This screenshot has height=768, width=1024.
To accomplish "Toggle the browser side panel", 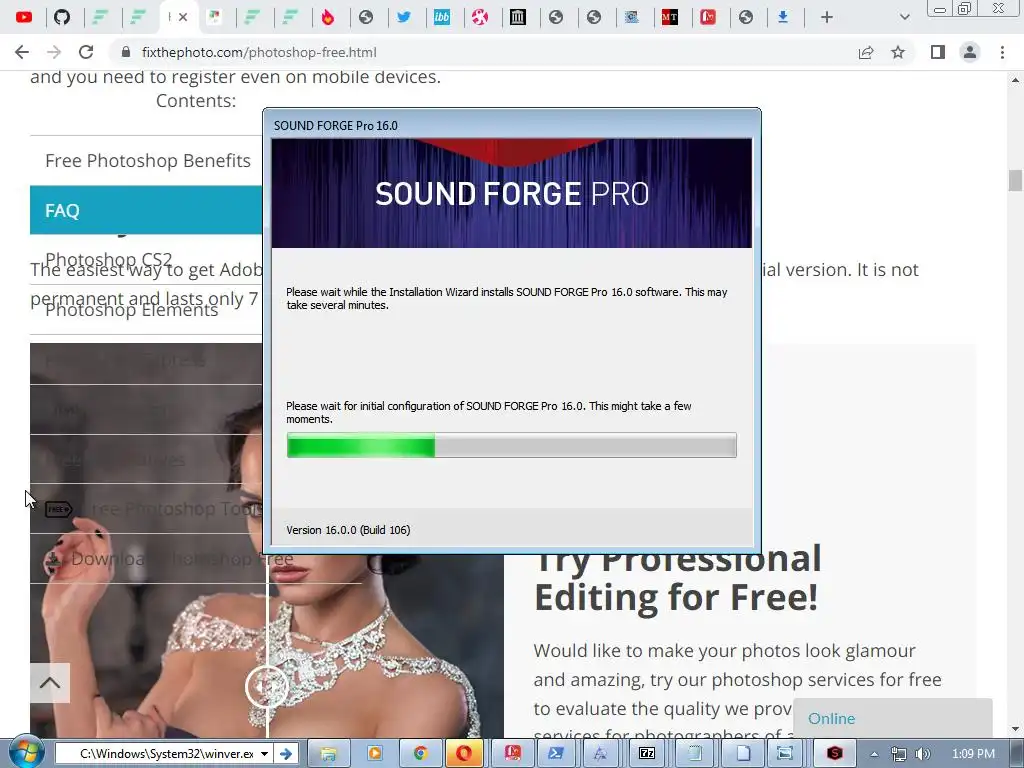I will point(938,52).
